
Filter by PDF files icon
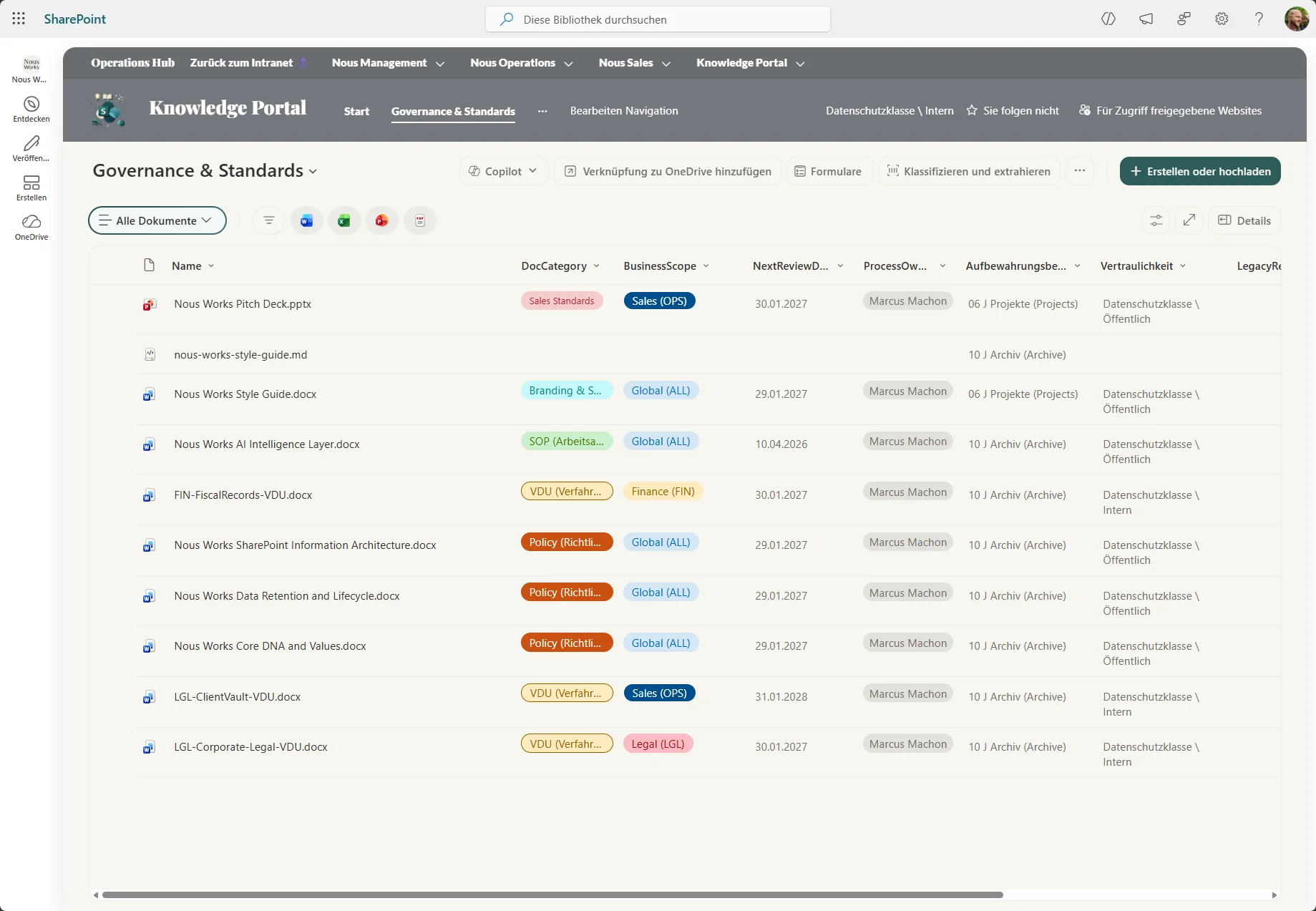pos(420,220)
